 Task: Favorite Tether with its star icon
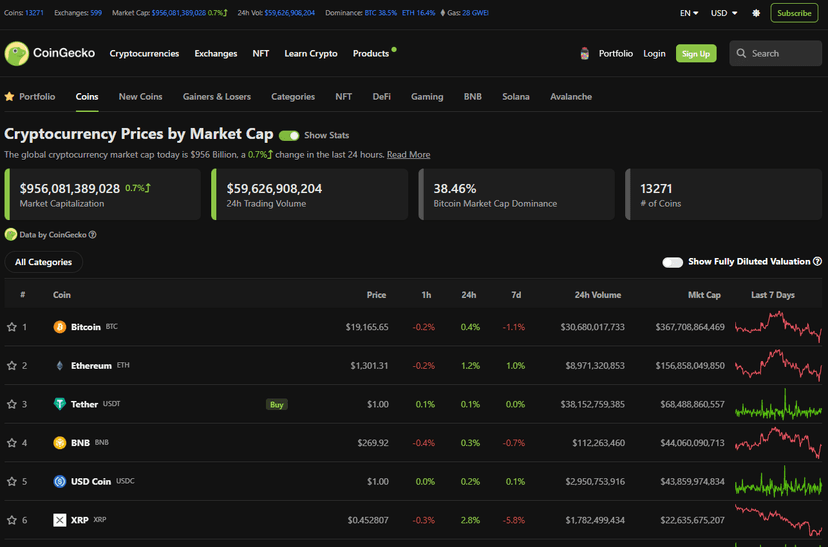12,404
